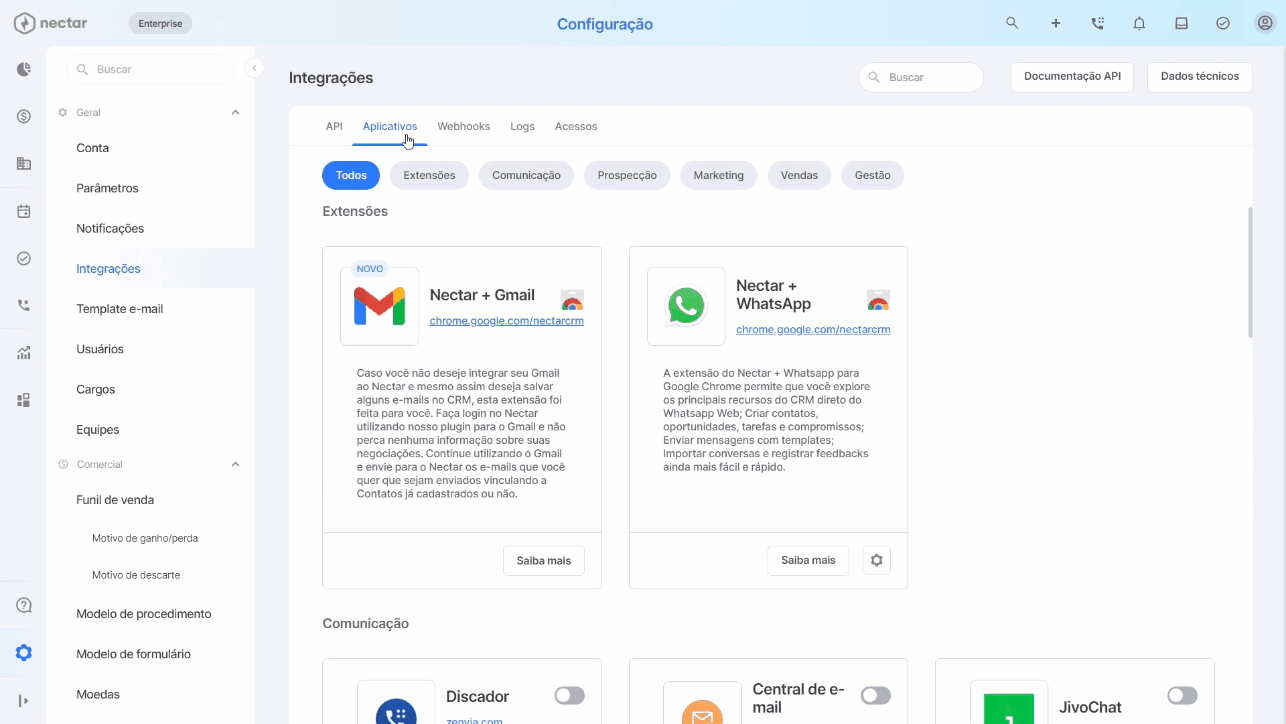Screen dimensions: 1286x724
Task: Focus the Integrações Buscar field
Action: pyautogui.click(x=921, y=77)
